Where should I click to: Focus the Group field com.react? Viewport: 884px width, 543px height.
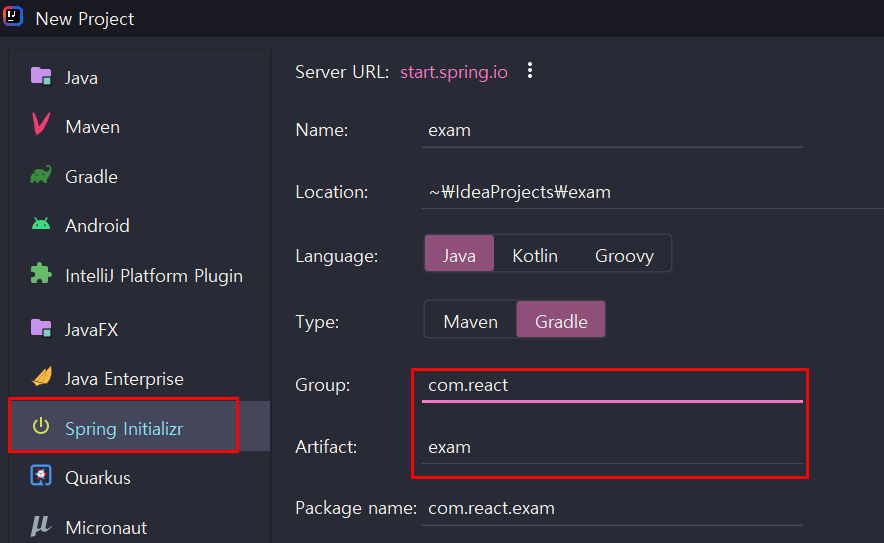click(x=612, y=386)
